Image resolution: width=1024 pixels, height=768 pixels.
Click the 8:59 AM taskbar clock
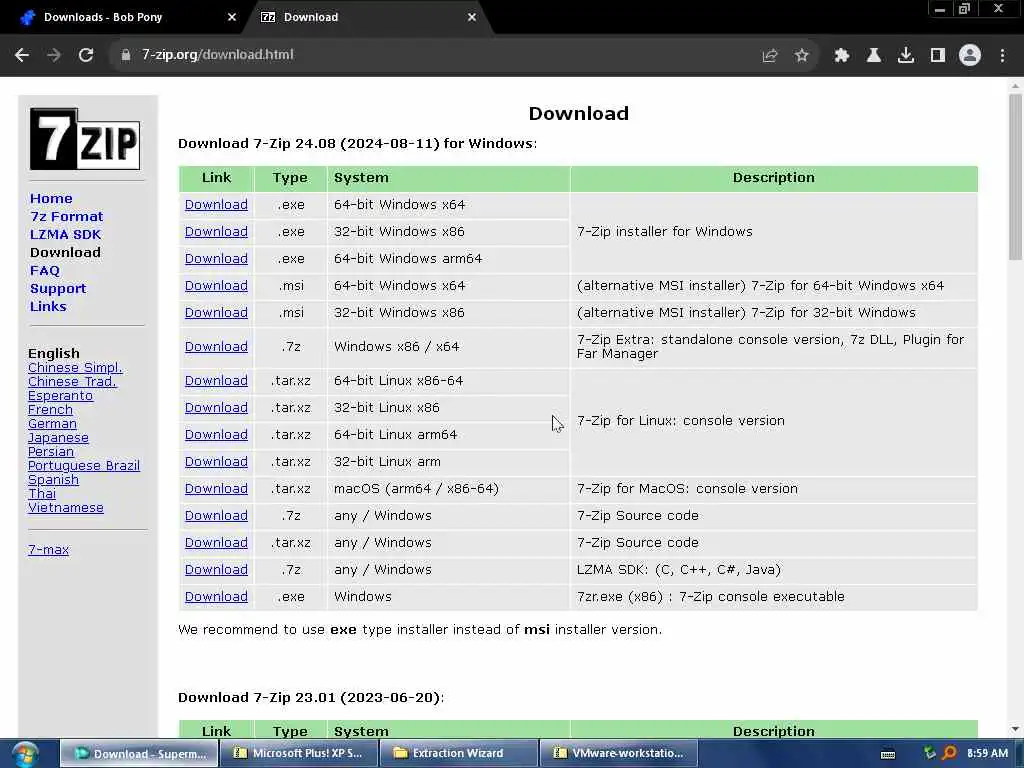click(987, 754)
